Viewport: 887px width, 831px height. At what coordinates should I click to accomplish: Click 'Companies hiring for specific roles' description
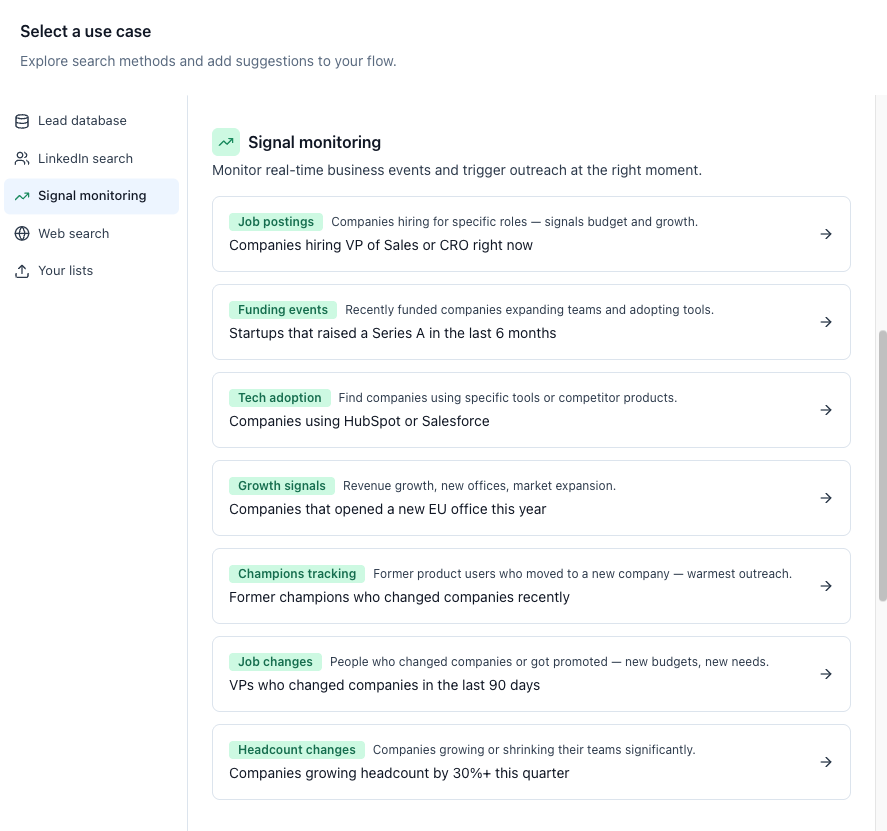514,222
